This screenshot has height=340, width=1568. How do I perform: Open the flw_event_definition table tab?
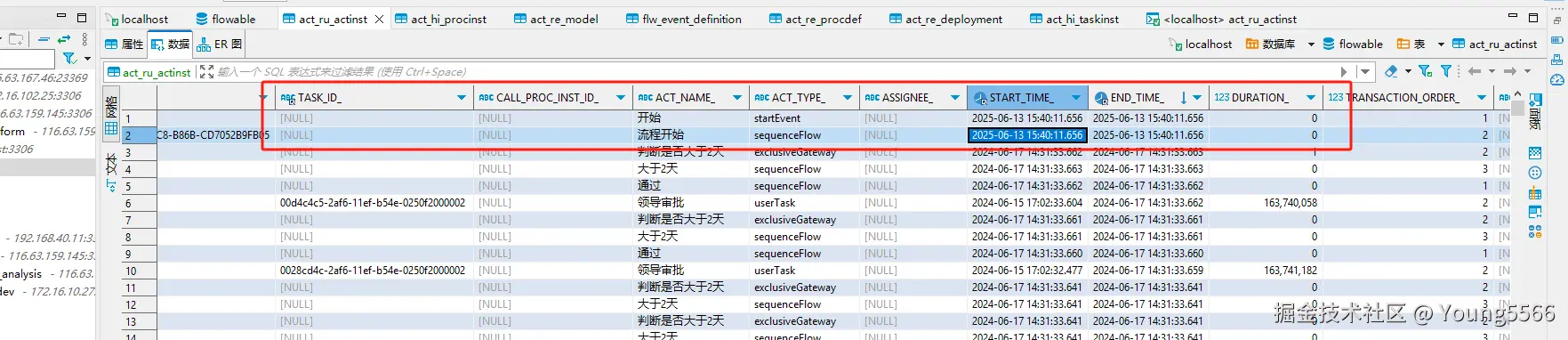point(683,19)
